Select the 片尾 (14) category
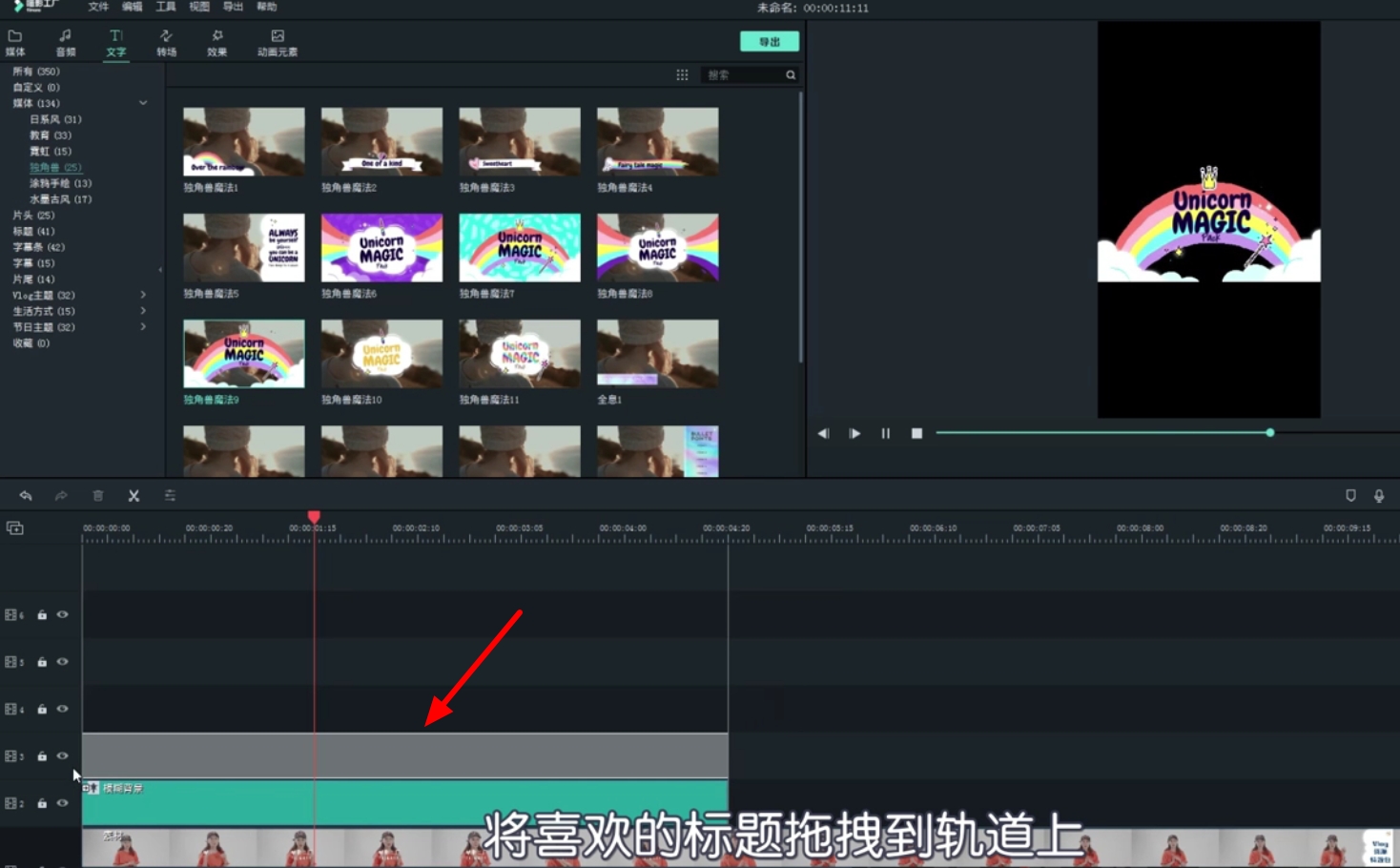This screenshot has height=868, width=1400. coord(33,279)
